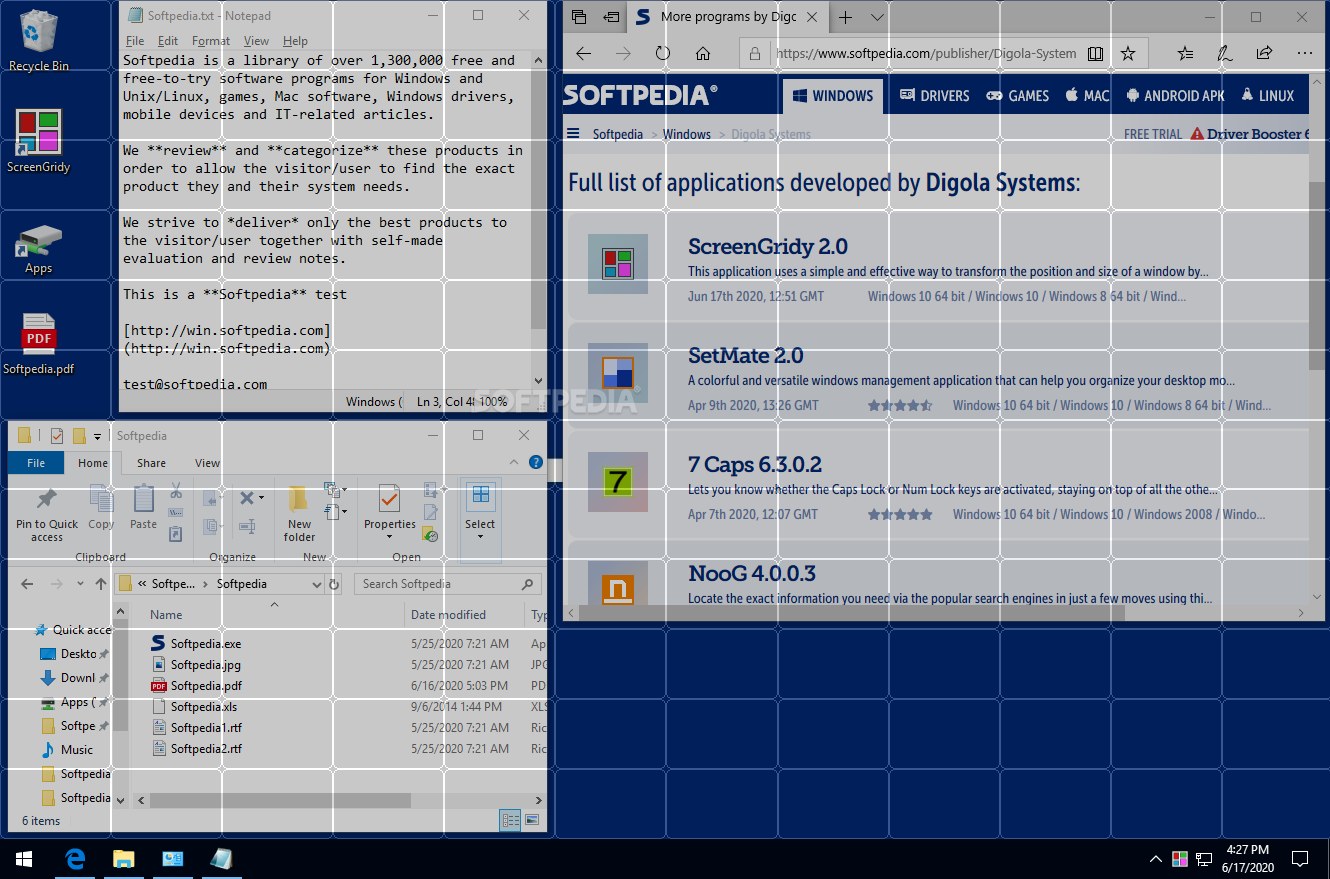Click in the Search Softpedia field
Screen dimensions: 1330x879
point(448,584)
